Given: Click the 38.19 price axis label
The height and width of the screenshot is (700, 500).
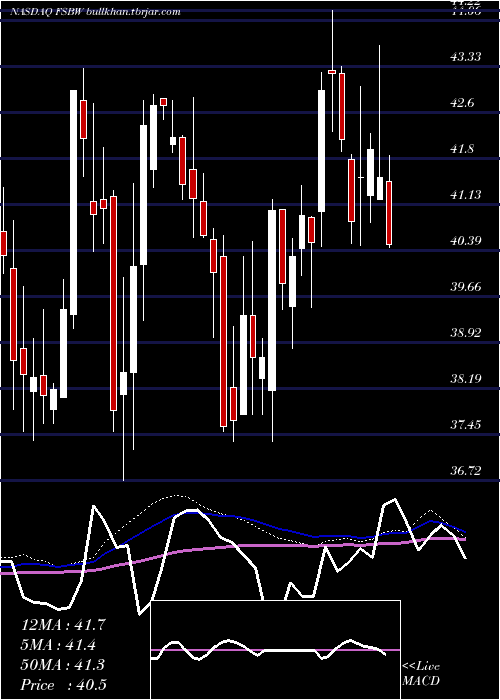Looking at the screenshot, I should [465, 379].
